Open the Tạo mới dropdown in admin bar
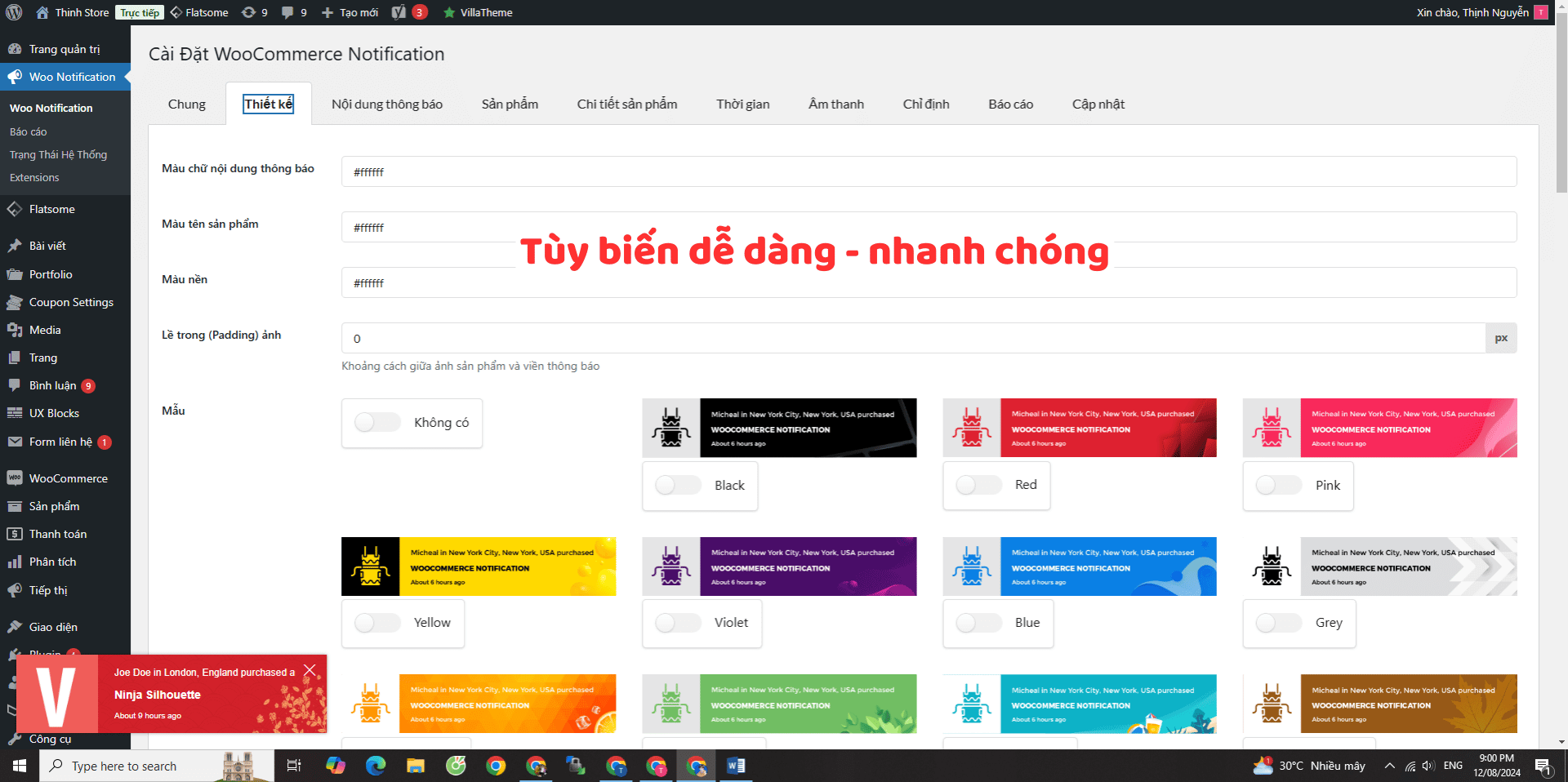Screen dimensions: 1568x782 tap(349, 12)
